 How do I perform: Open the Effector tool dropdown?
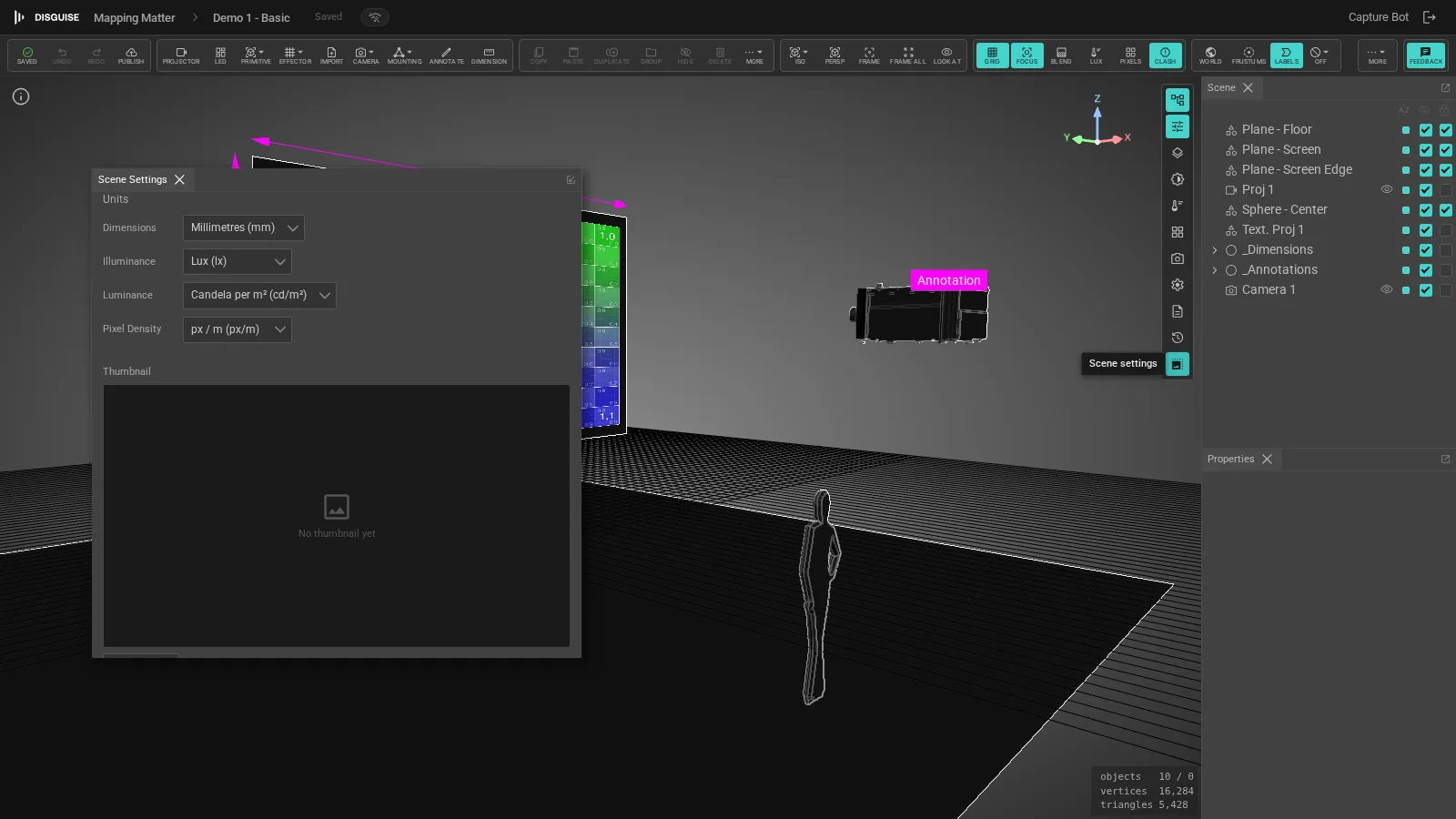click(295, 56)
